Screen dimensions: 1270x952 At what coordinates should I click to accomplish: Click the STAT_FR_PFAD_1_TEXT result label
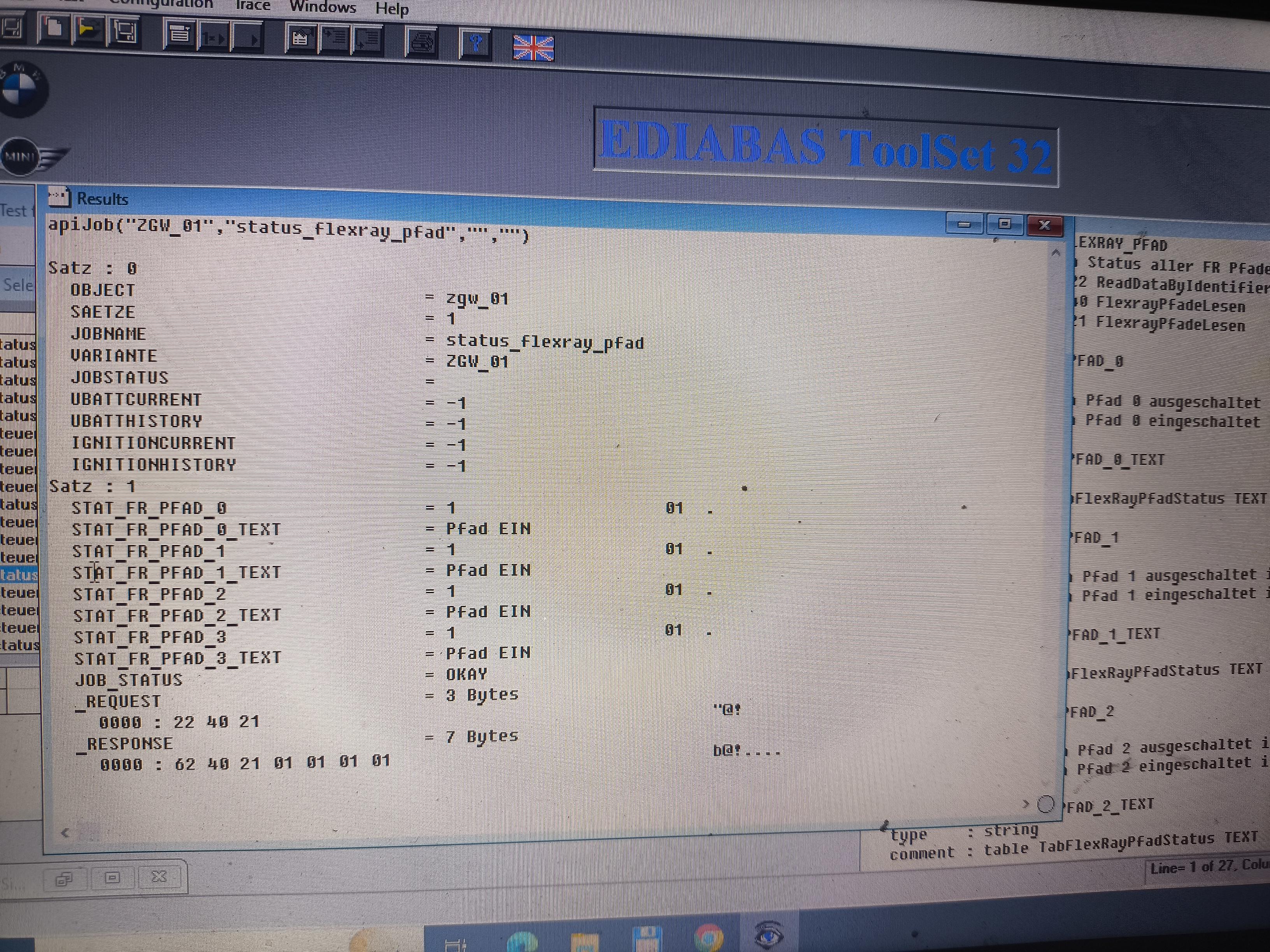[x=177, y=572]
